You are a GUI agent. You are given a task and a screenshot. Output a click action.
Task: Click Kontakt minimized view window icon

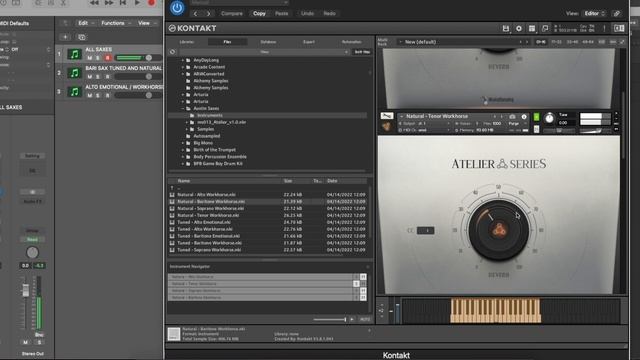545,28
